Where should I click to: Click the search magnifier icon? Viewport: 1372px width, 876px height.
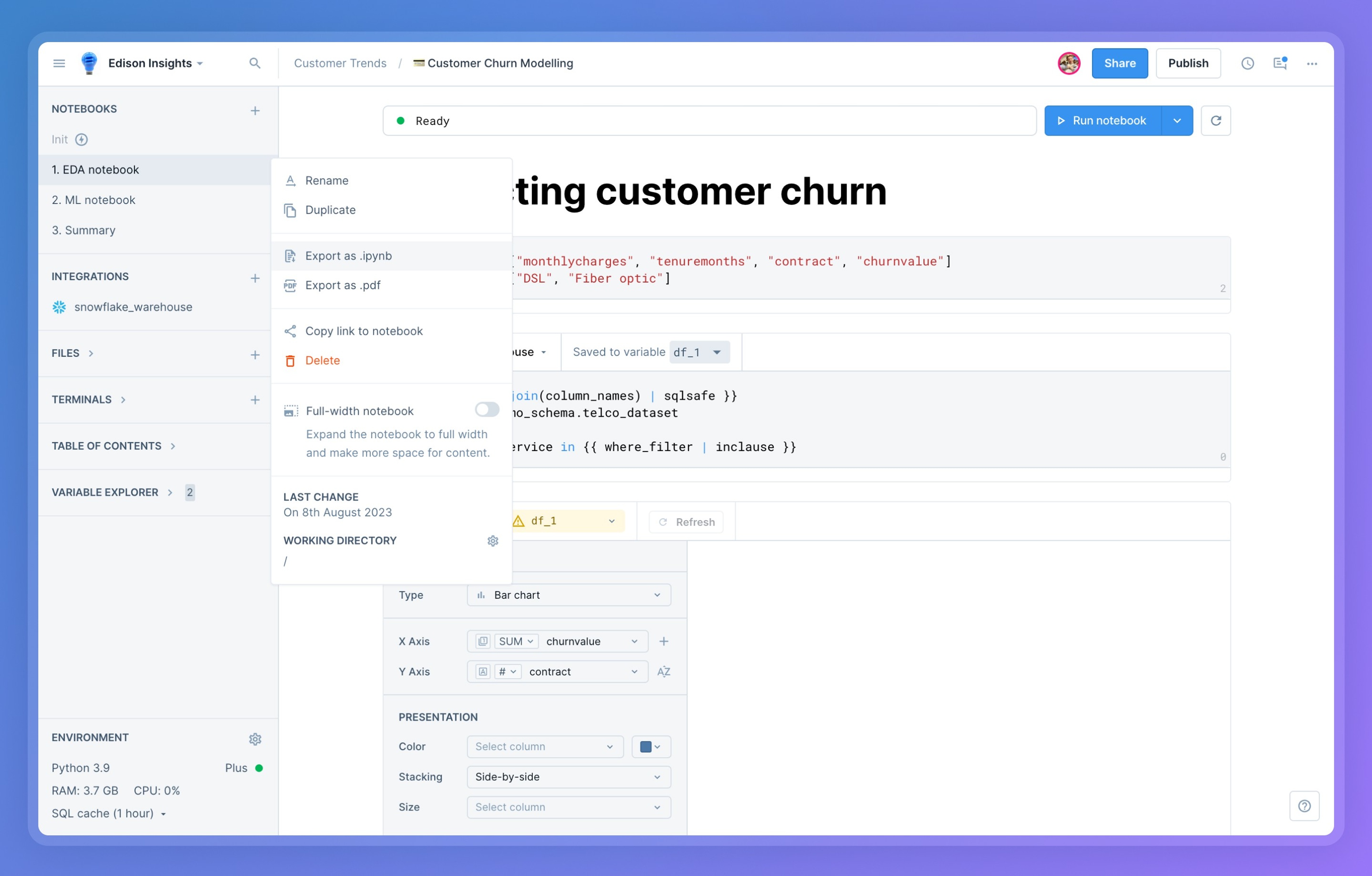pyautogui.click(x=255, y=63)
